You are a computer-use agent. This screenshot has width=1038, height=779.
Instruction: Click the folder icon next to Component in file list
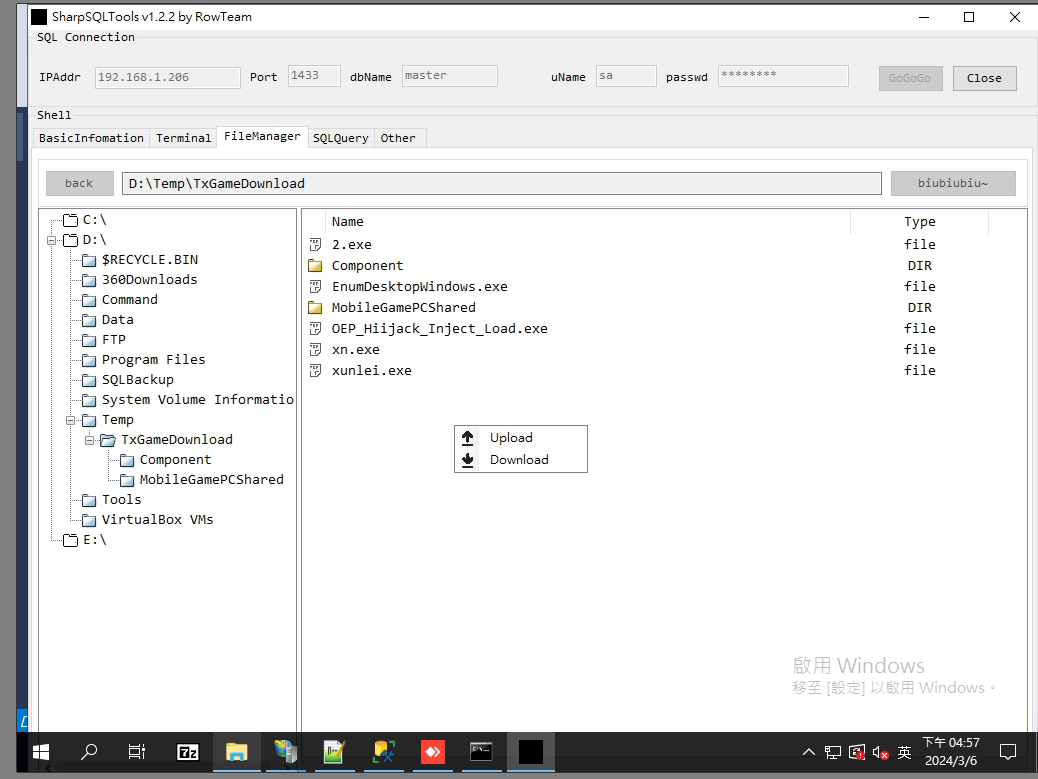[315, 266]
